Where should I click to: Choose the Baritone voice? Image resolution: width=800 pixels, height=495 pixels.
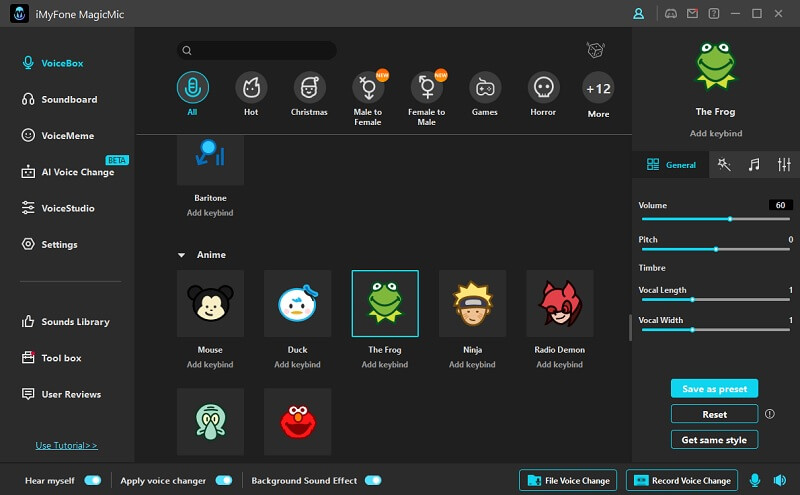pos(210,160)
